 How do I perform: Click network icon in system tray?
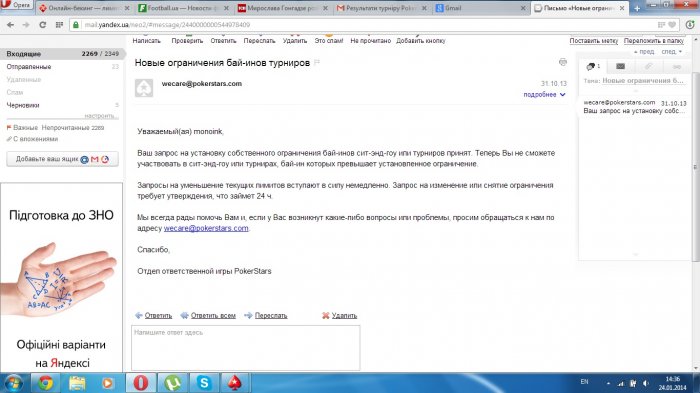pyautogui.click(x=621, y=383)
